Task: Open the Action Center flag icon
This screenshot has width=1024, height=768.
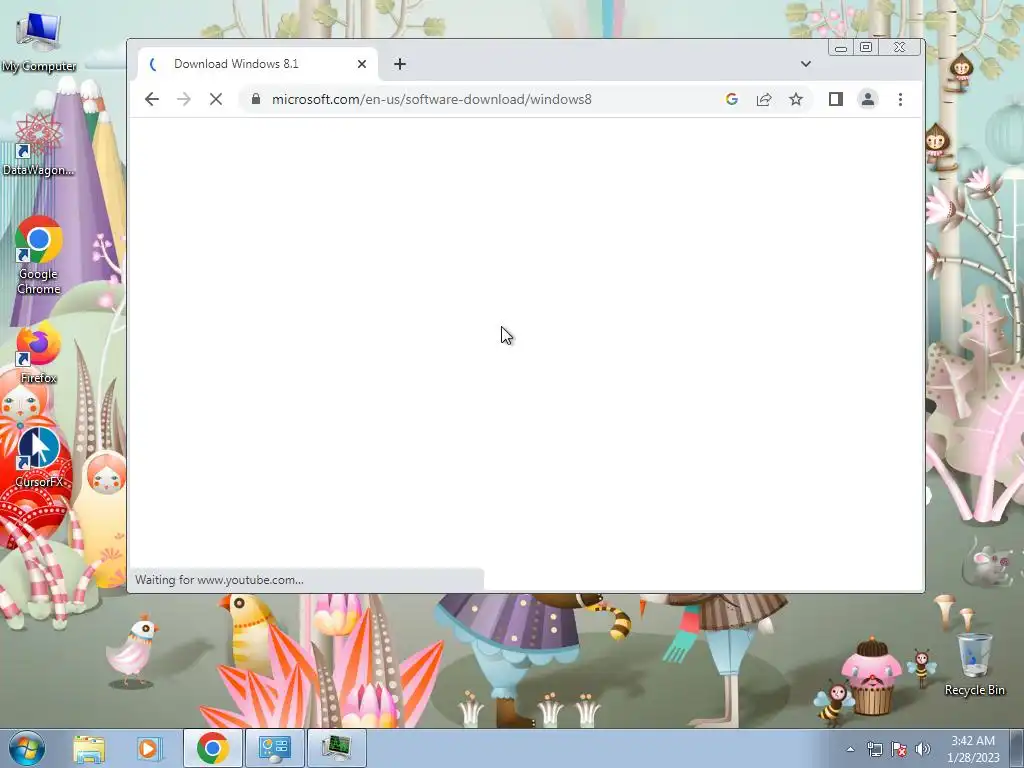Action: [x=899, y=749]
